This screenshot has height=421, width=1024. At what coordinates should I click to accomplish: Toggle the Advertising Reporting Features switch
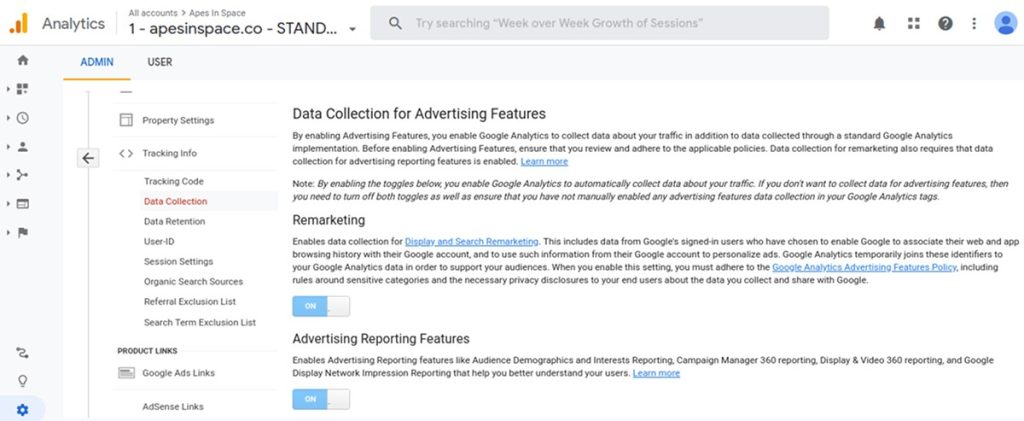(x=321, y=399)
